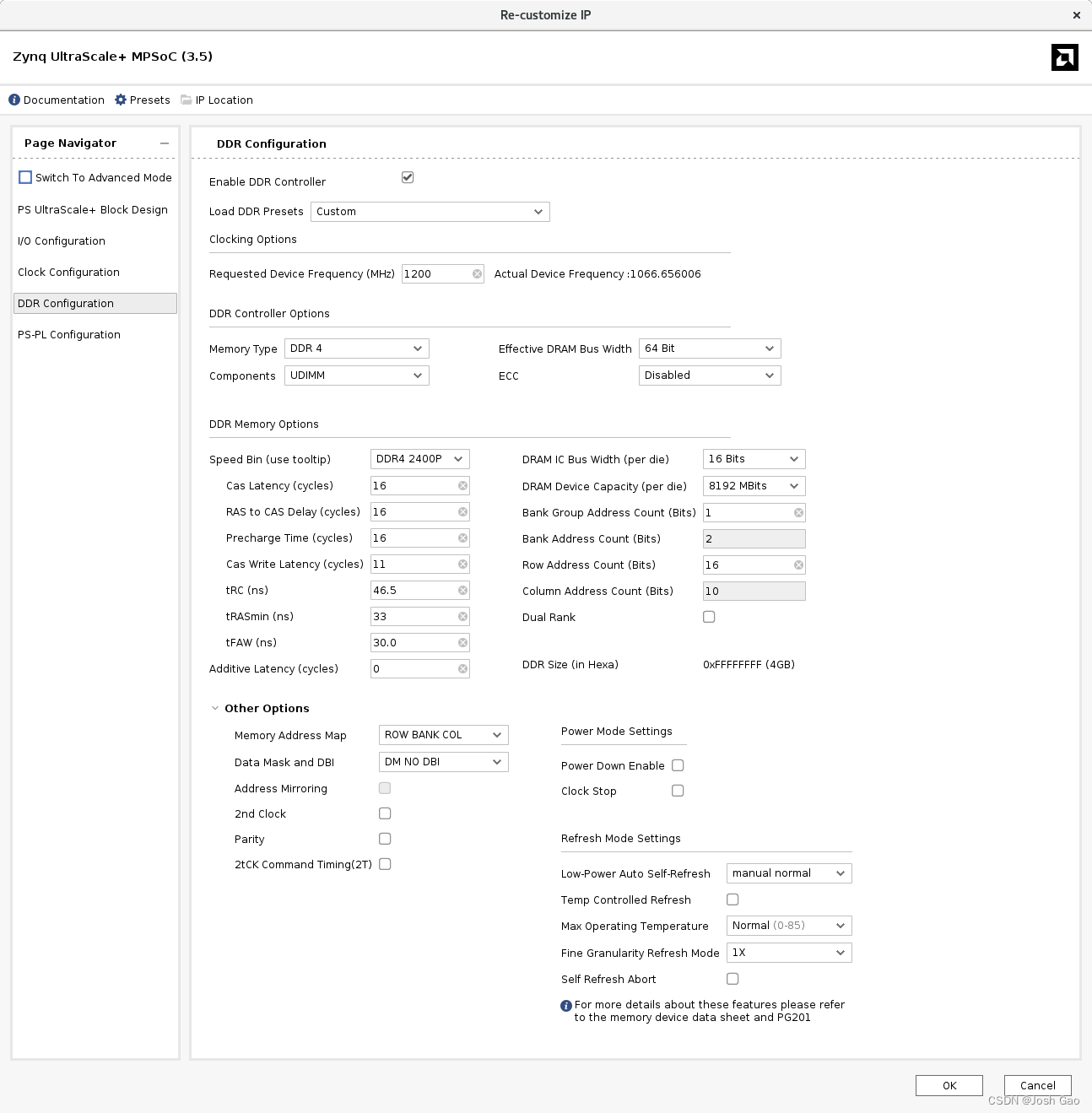Enable the 2nd Clock checkbox
The height and width of the screenshot is (1113, 1092).
pos(385,813)
